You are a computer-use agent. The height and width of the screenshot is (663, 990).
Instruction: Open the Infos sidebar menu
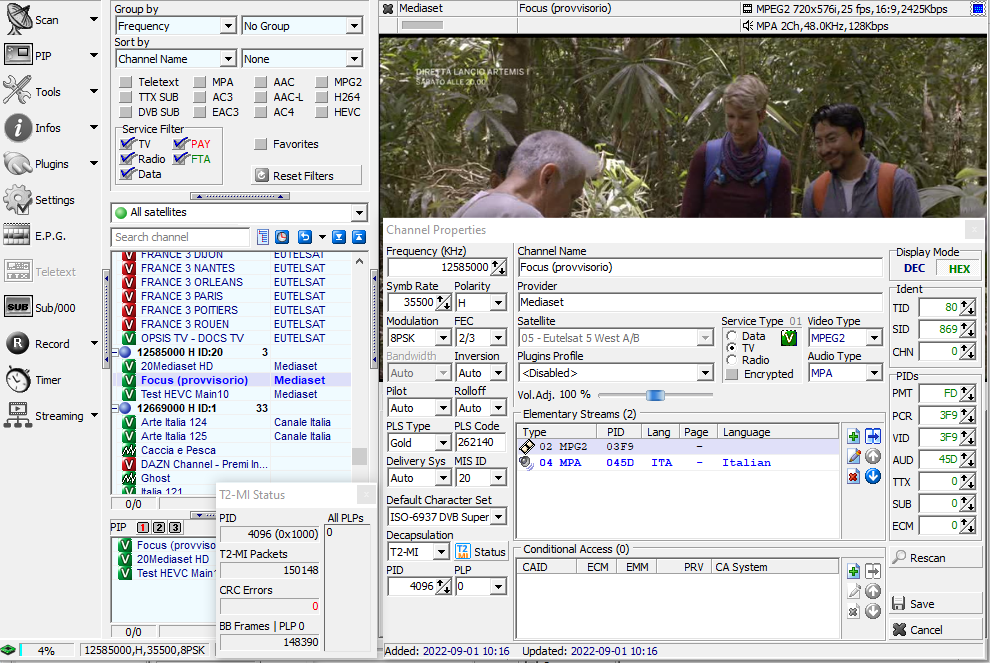tap(51, 128)
